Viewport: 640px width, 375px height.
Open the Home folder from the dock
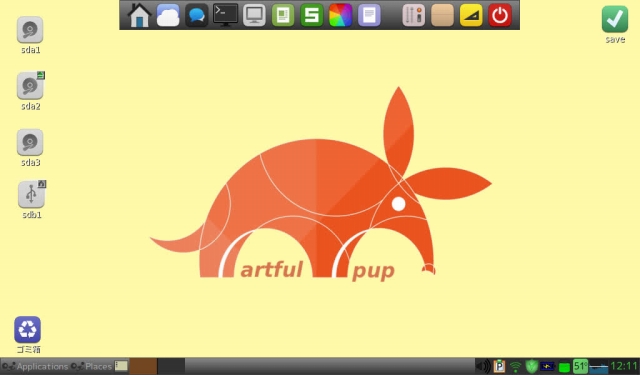point(139,15)
